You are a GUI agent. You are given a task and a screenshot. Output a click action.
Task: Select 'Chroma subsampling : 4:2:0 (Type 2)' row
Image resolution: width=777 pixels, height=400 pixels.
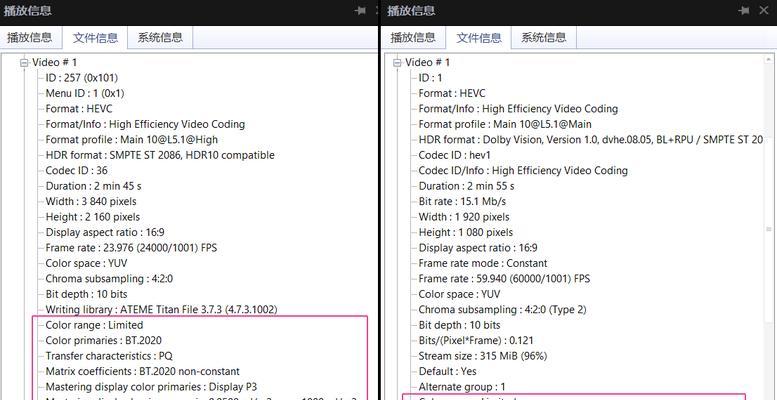click(x=502, y=310)
